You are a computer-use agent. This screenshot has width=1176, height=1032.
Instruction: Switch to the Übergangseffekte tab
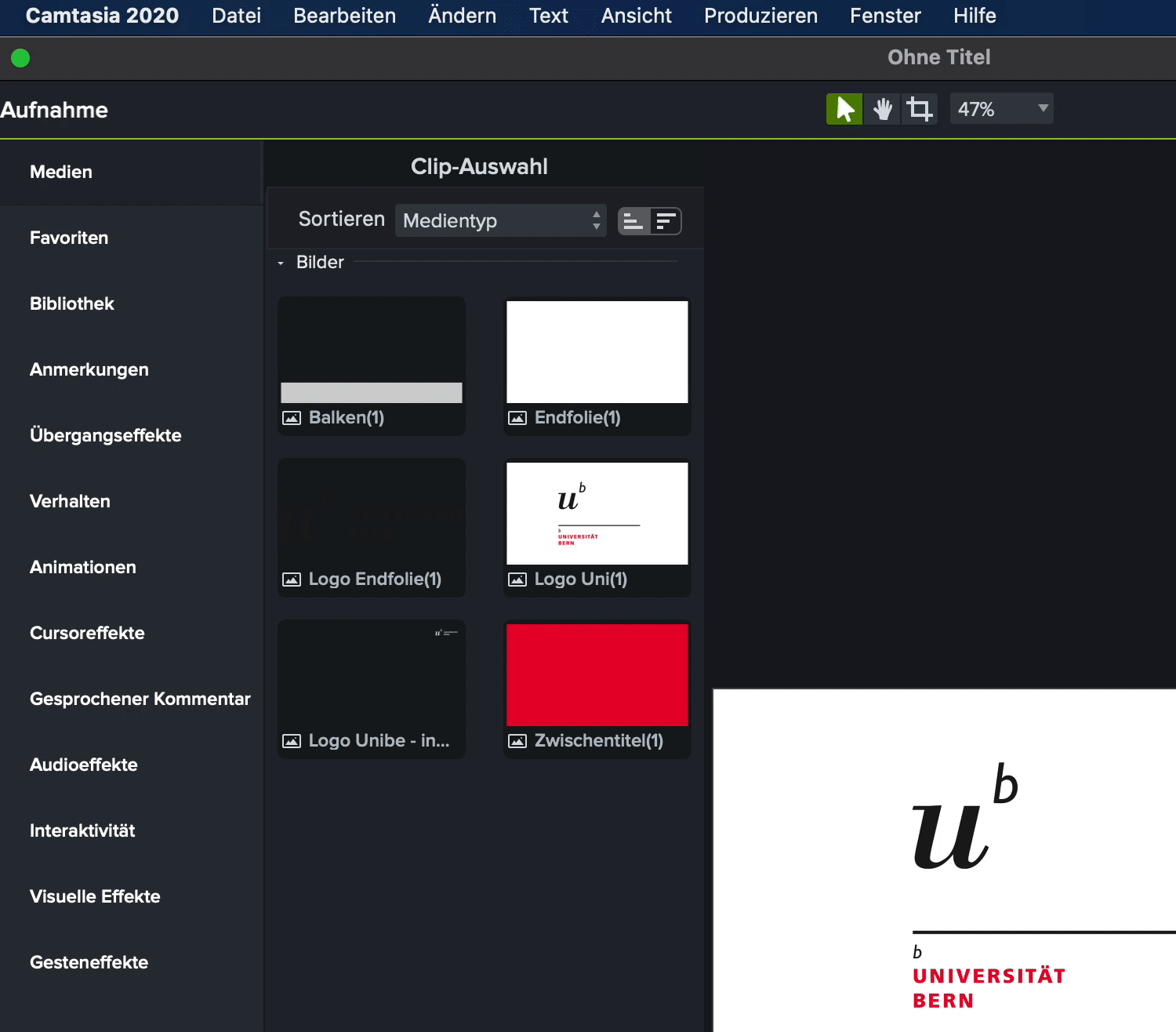pos(106,435)
